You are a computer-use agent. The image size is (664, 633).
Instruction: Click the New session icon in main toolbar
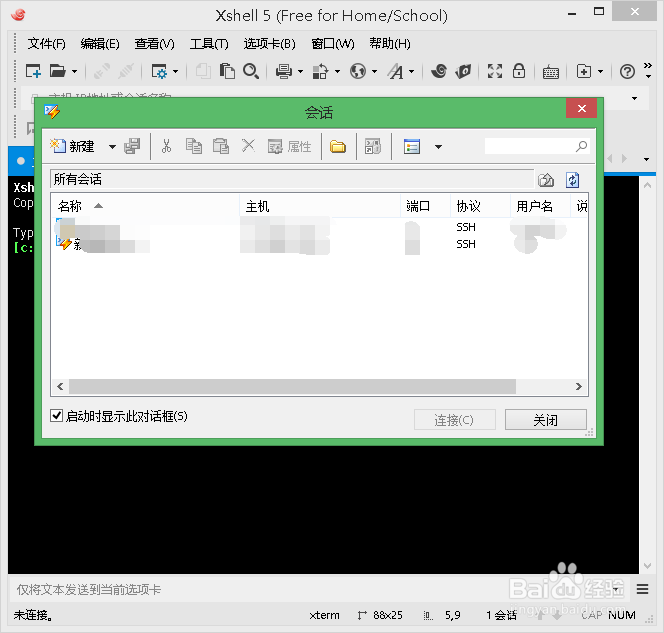pyautogui.click(x=33, y=71)
